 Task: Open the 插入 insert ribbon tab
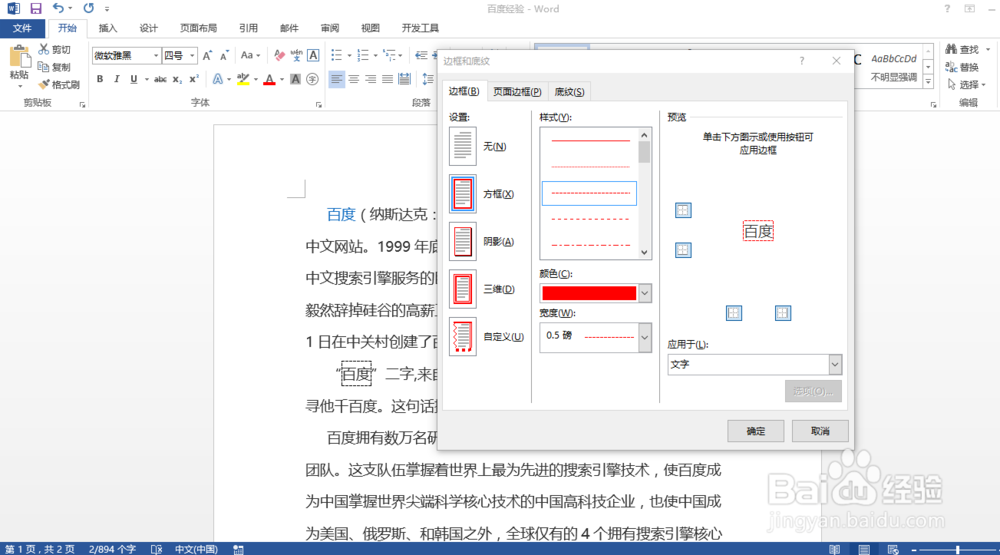[x=108, y=28]
